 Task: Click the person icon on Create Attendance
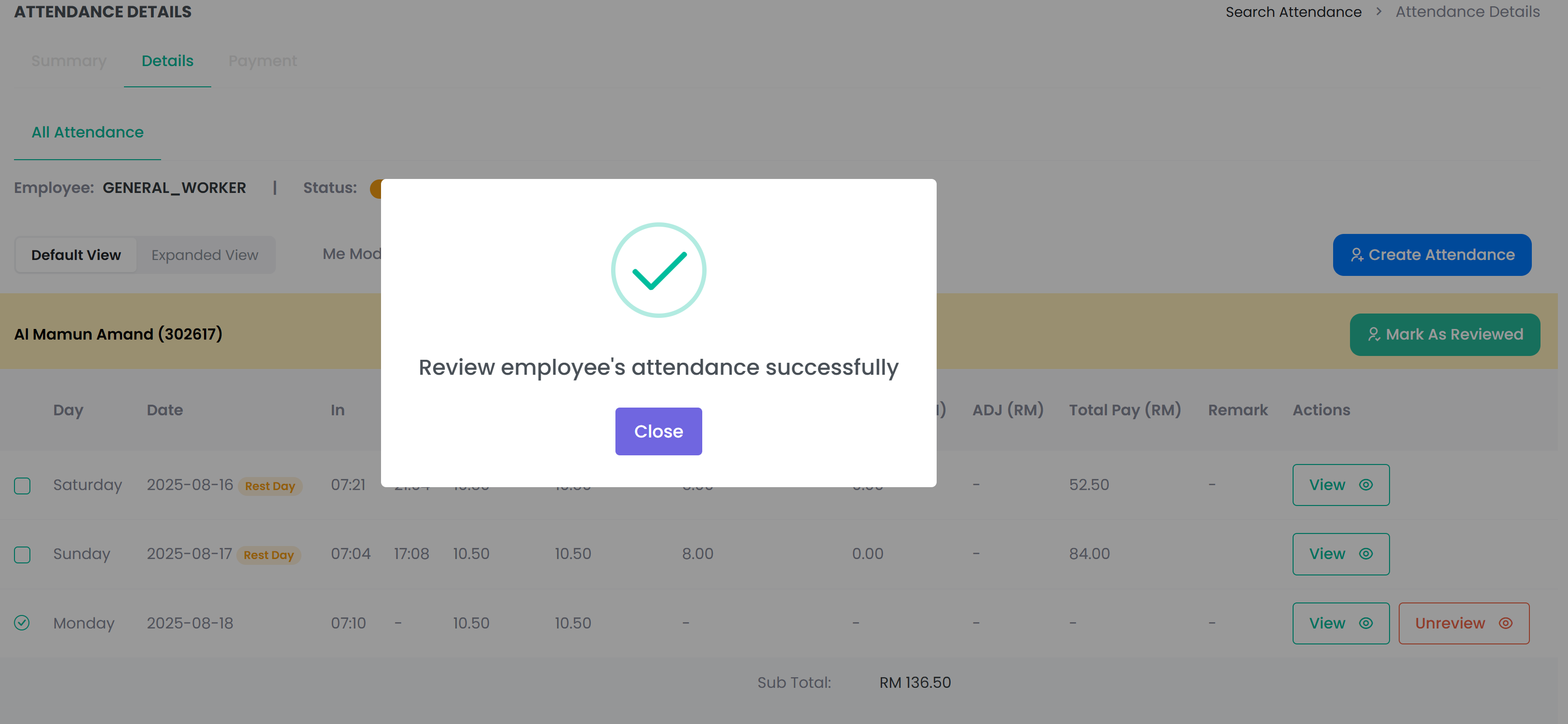[x=1356, y=255]
